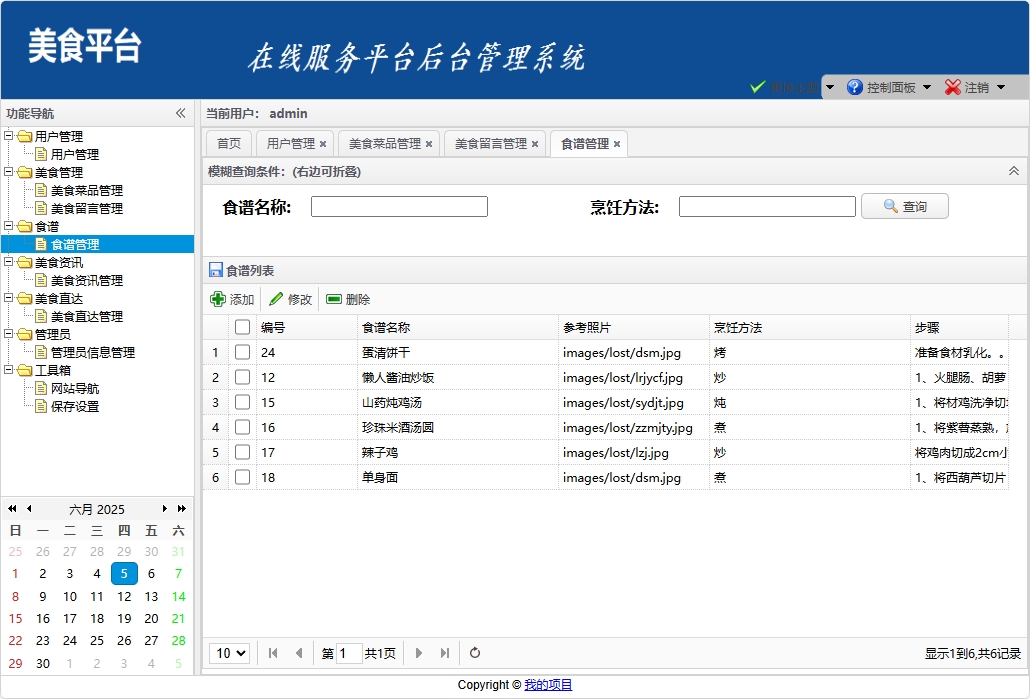Click the green 添加 (add) recipe icon

click(218, 299)
